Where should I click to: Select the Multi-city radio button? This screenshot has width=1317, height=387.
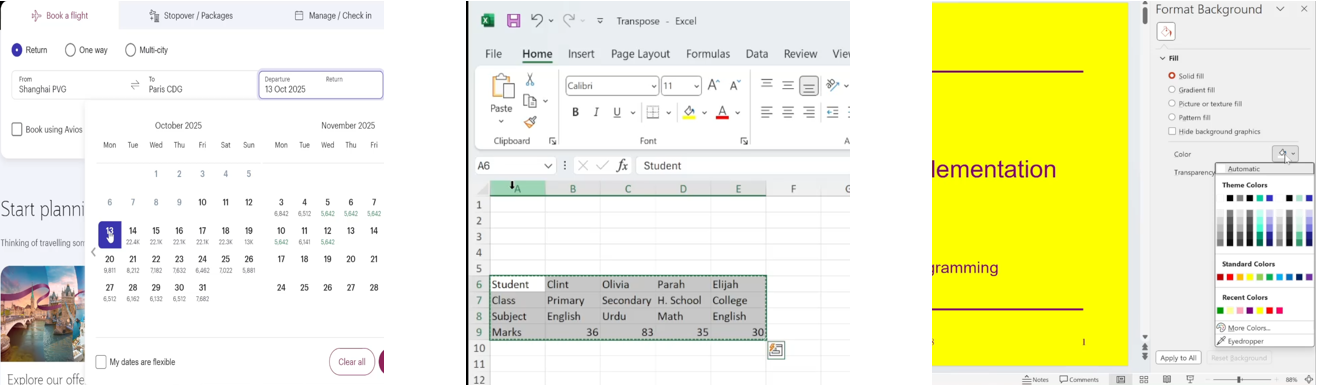(x=130, y=50)
